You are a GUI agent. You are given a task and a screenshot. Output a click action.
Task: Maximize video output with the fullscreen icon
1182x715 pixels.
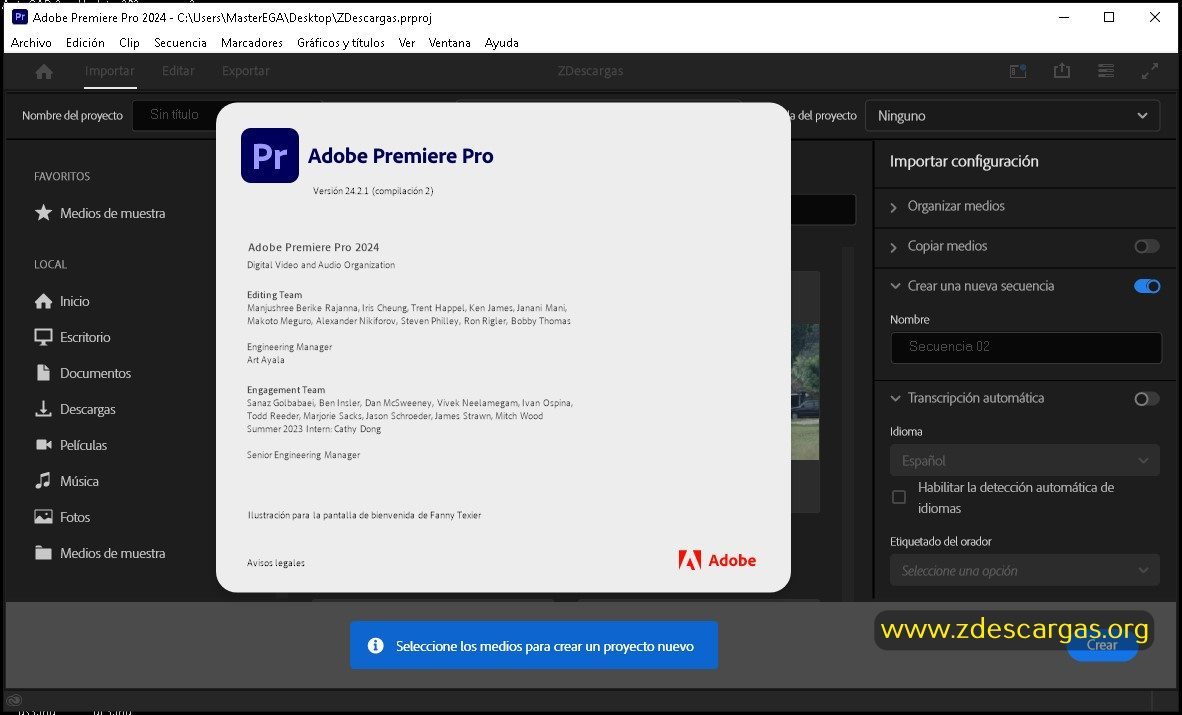point(1150,71)
